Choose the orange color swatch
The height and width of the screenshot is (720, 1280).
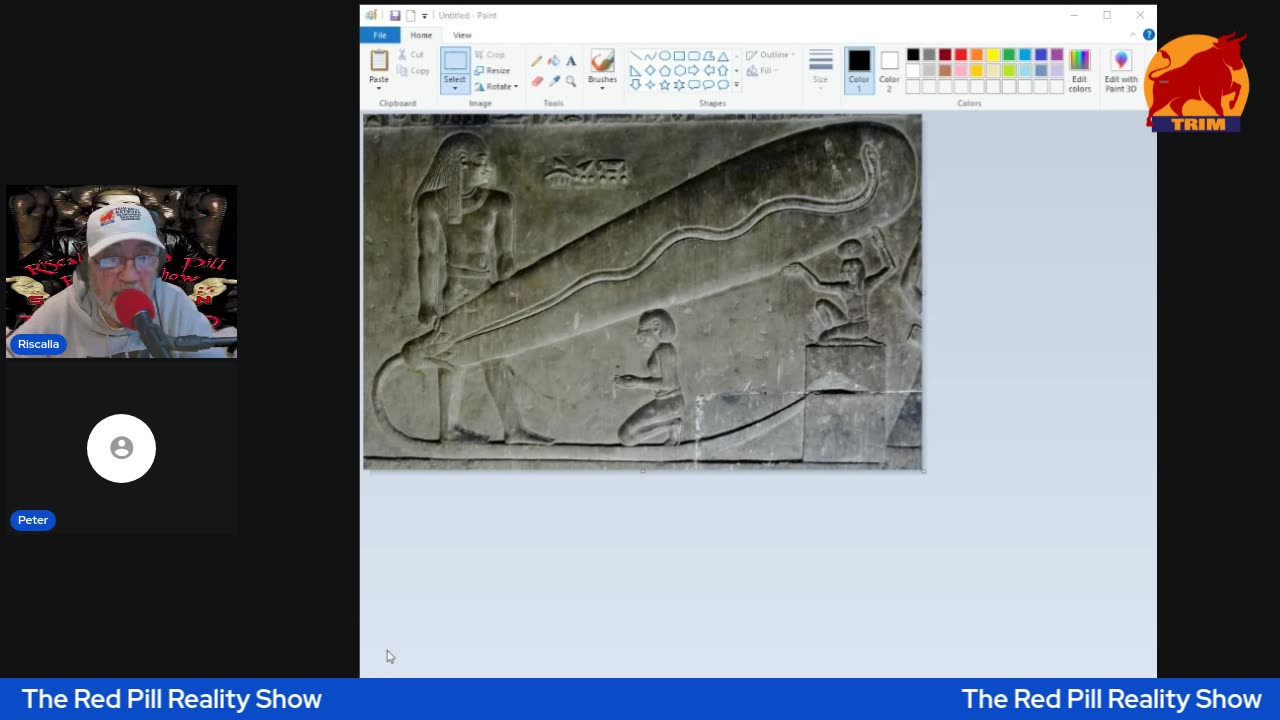[977, 54]
